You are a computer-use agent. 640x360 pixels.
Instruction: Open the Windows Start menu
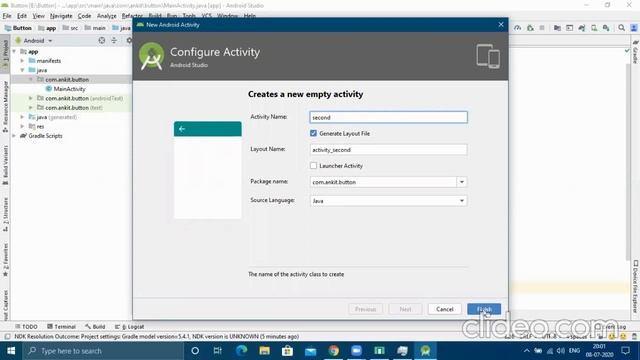coord(11,351)
